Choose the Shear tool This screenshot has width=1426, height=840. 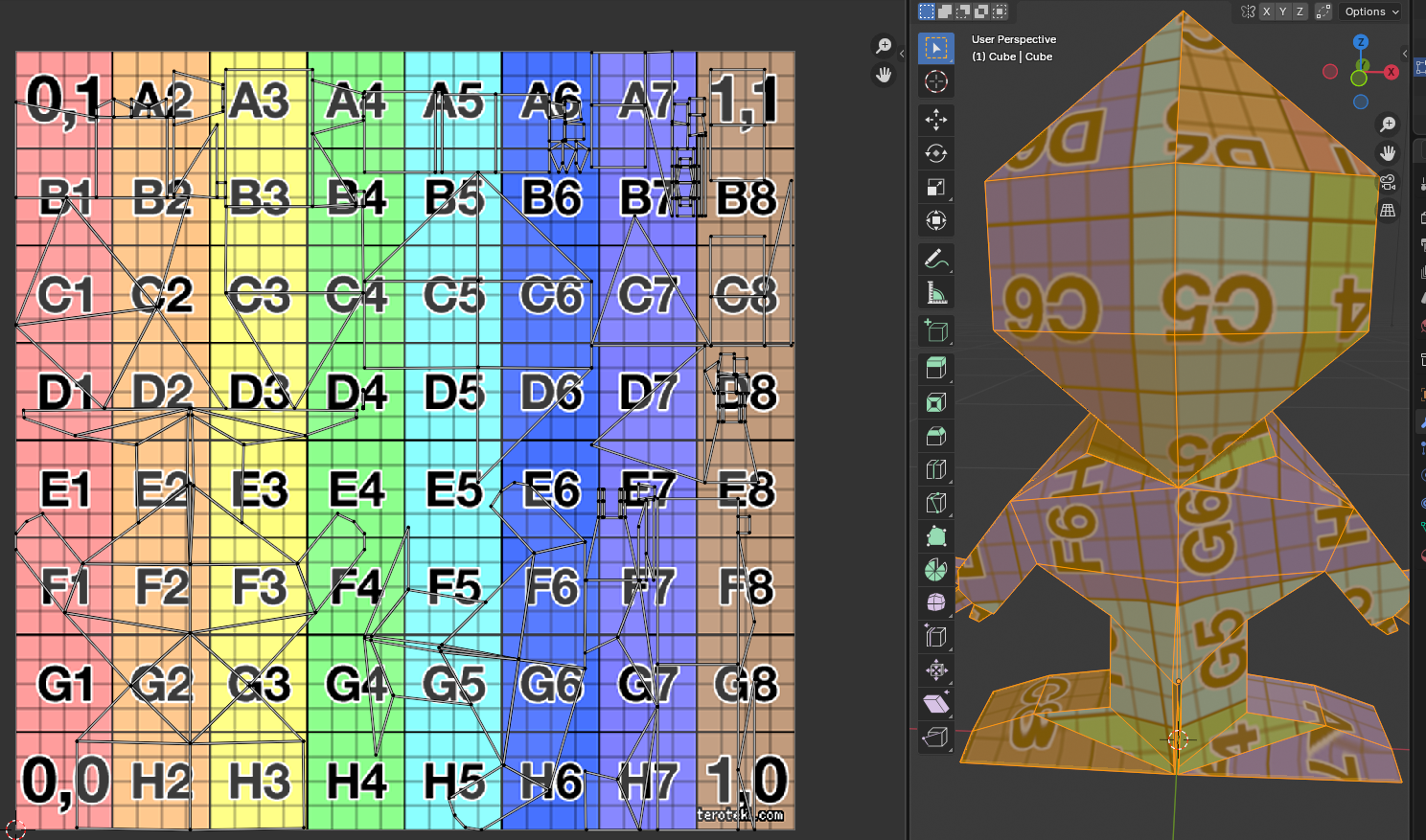pos(936,703)
